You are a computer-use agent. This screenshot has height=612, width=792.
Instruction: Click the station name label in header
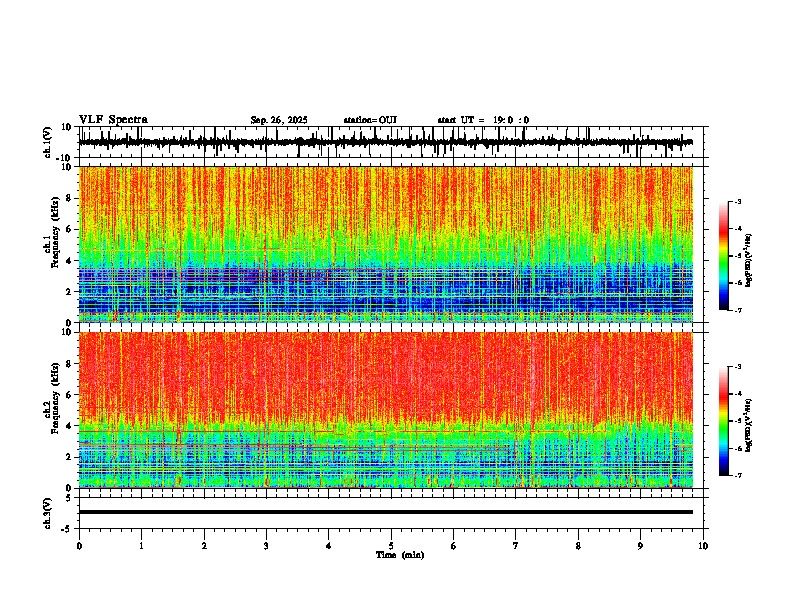coord(370,120)
